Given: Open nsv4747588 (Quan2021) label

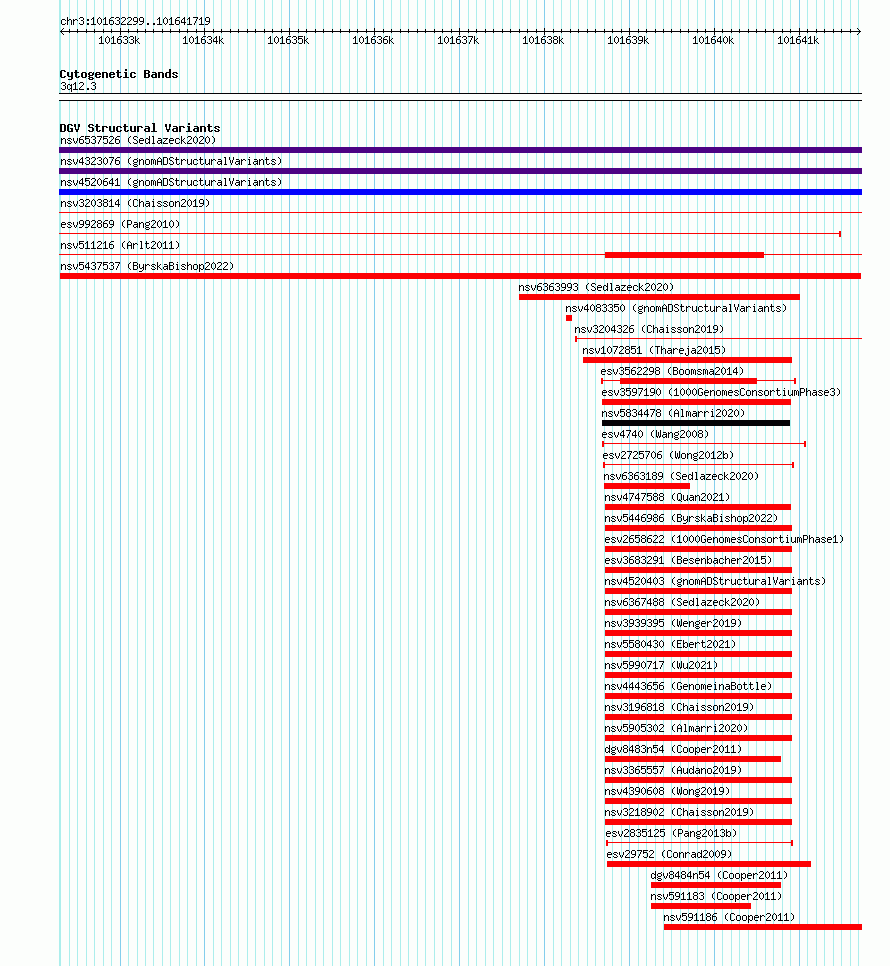Looking at the screenshot, I should [667, 497].
